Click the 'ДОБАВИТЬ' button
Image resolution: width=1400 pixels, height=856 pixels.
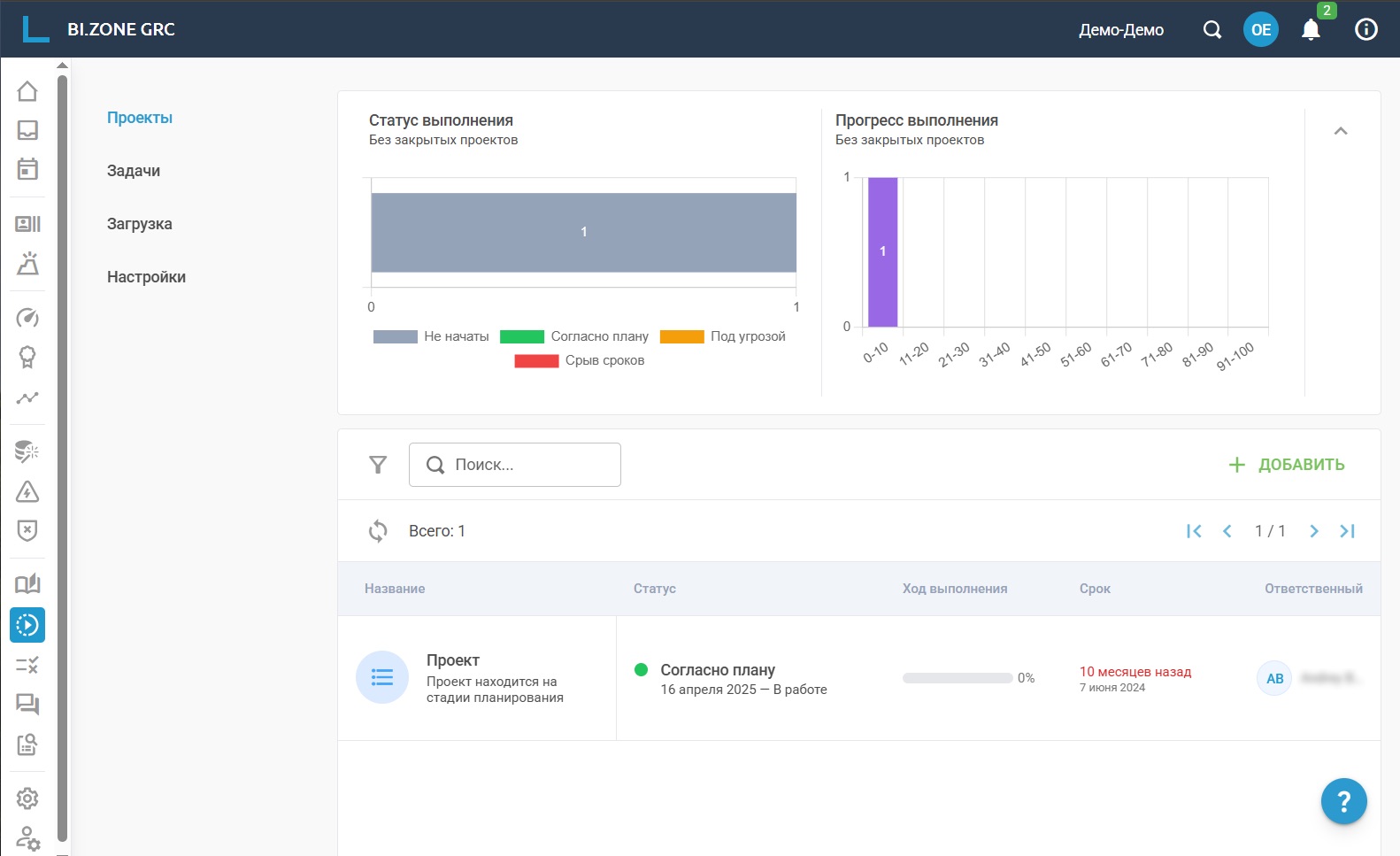pyautogui.click(x=1287, y=465)
